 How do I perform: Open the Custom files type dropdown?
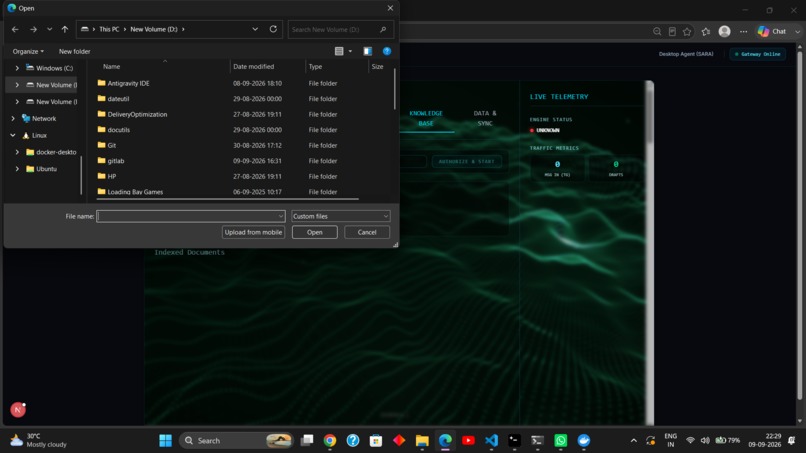(x=340, y=216)
